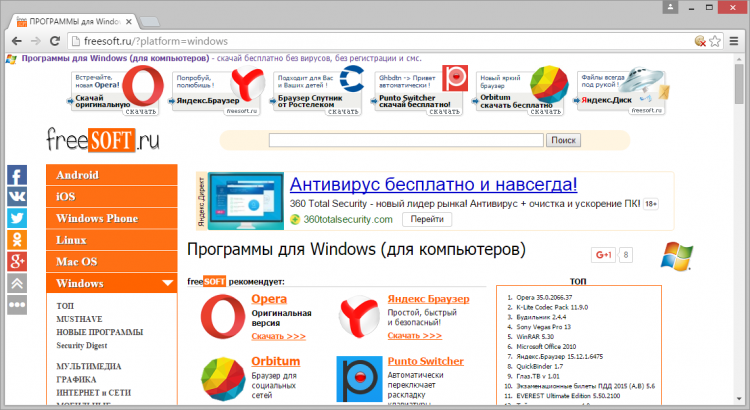Click in the site search input field
The width and height of the screenshot is (750, 410).
click(406, 140)
